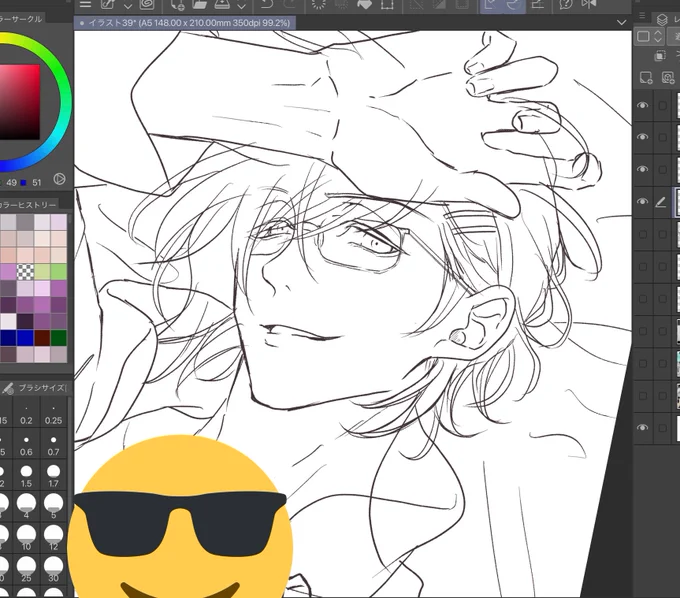This screenshot has width=680, height=598.
Task: Click the Redo arrow
Action: click(x=289, y=4)
